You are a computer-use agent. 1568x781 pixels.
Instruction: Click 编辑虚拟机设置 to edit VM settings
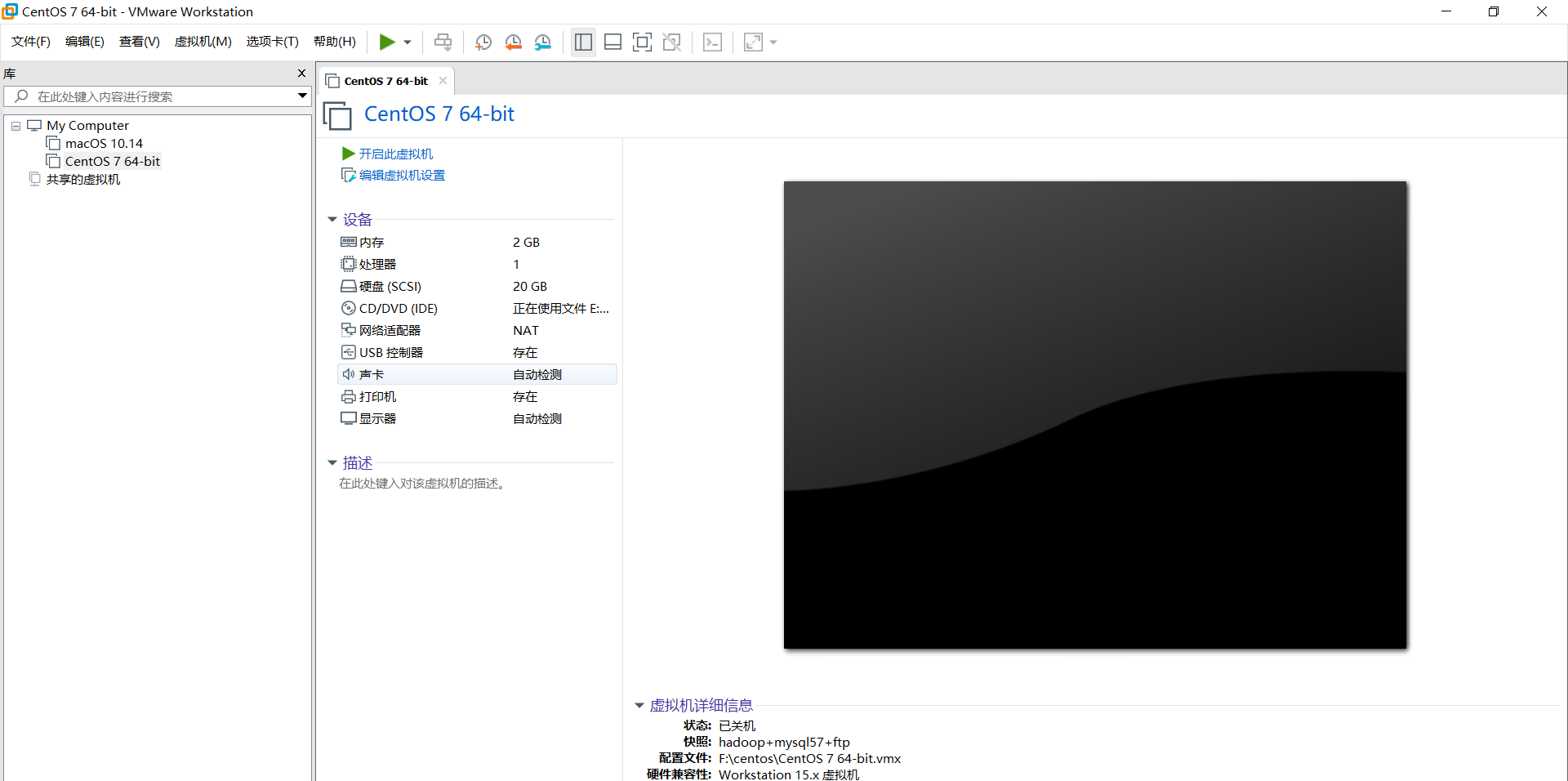tap(401, 175)
